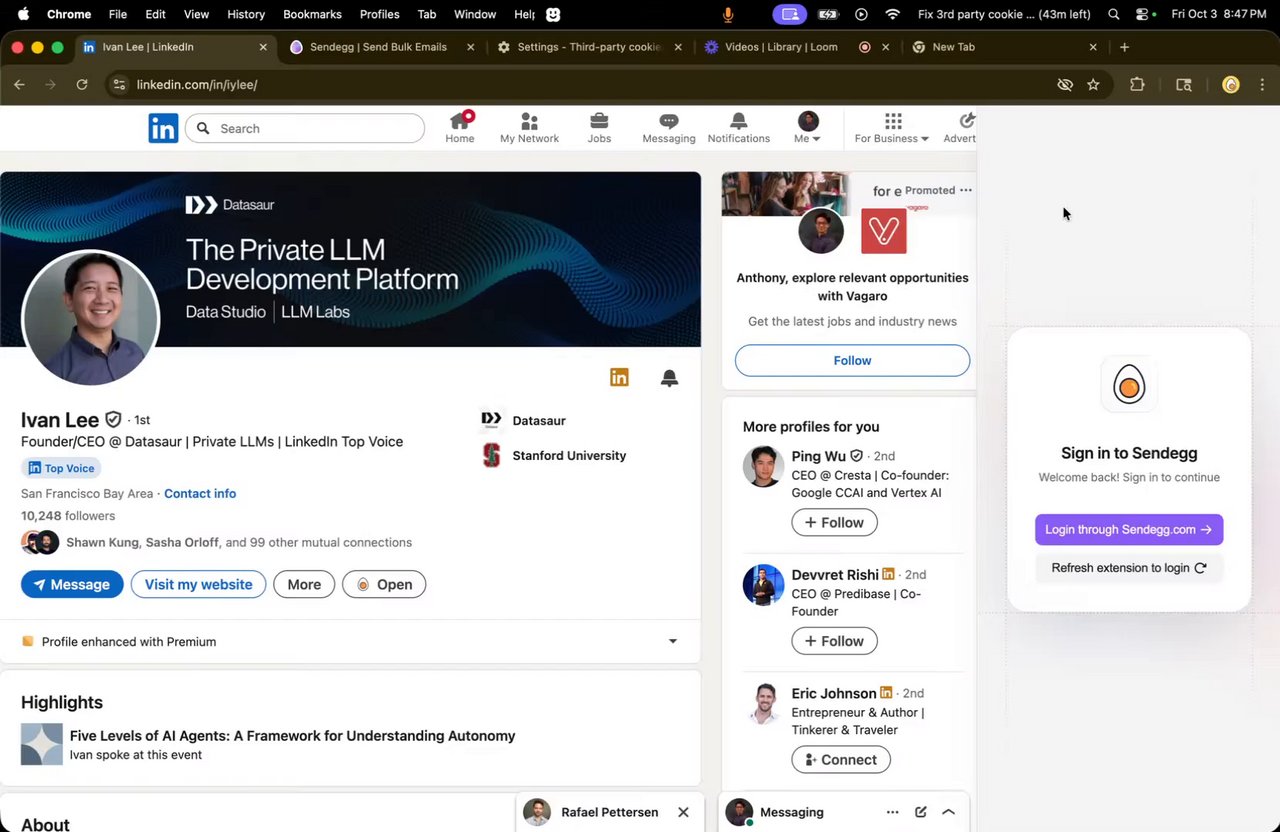
Task: Click the Wi-Fi status icon
Action: (893, 15)
